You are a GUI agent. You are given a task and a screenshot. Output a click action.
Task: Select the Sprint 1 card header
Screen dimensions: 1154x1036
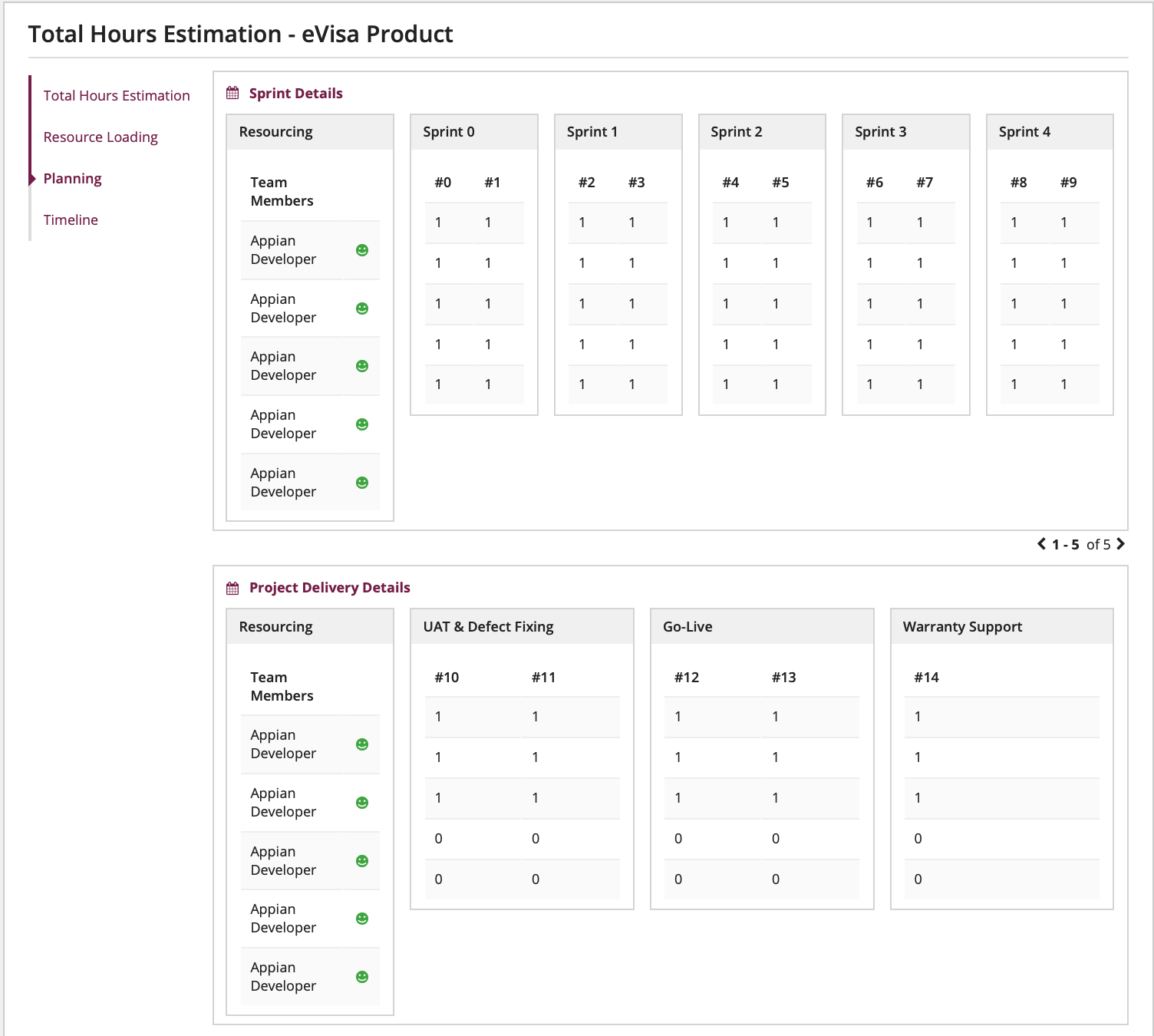coord(618,132)
